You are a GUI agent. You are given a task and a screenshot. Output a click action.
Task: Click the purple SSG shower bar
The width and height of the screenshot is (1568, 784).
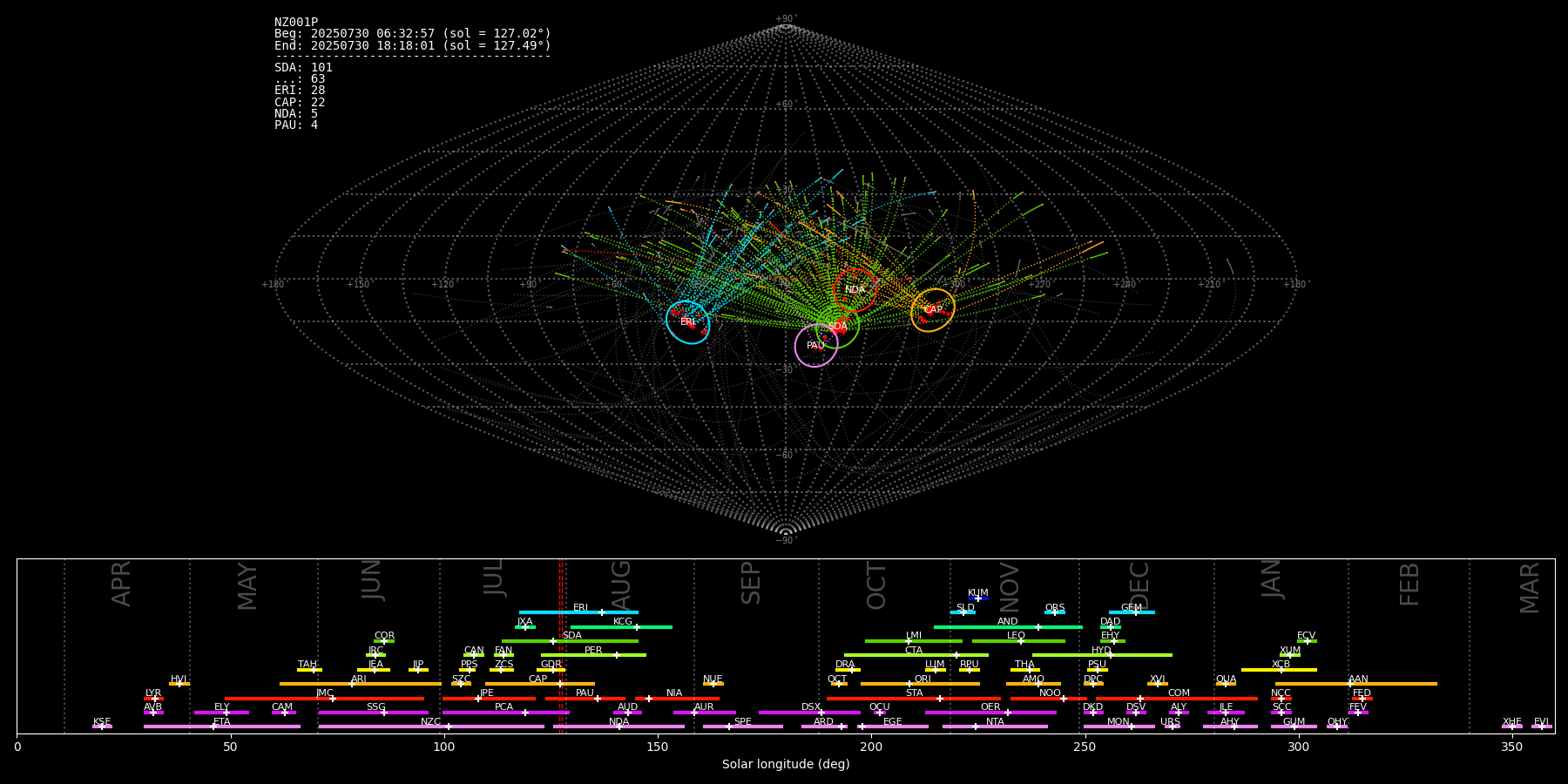point(373,713)
